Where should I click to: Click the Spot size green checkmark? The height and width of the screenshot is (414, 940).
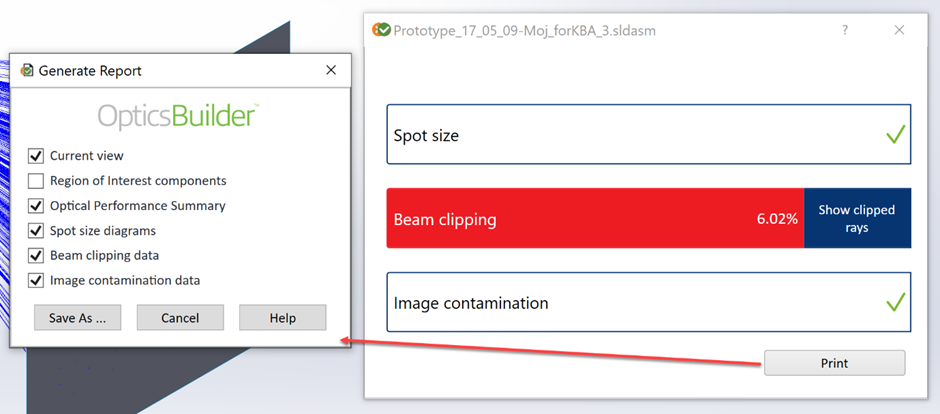coord(895,134)
